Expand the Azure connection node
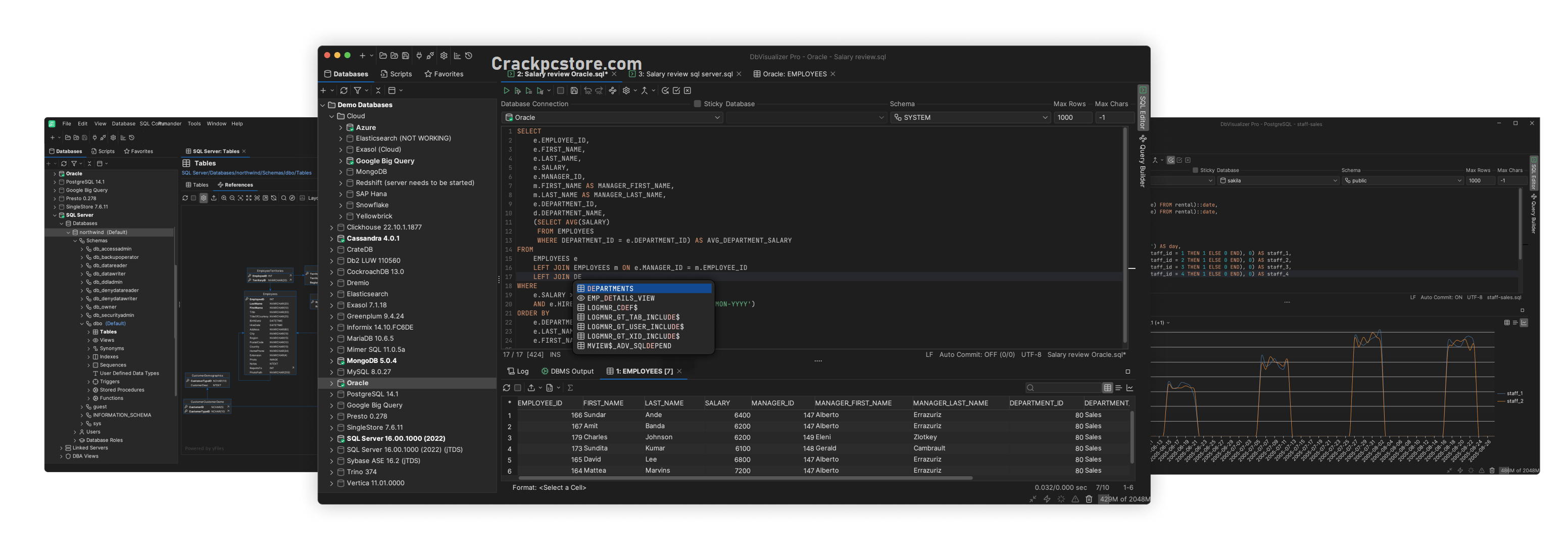This screenshot has width=1568, height=550. point(341,128)
